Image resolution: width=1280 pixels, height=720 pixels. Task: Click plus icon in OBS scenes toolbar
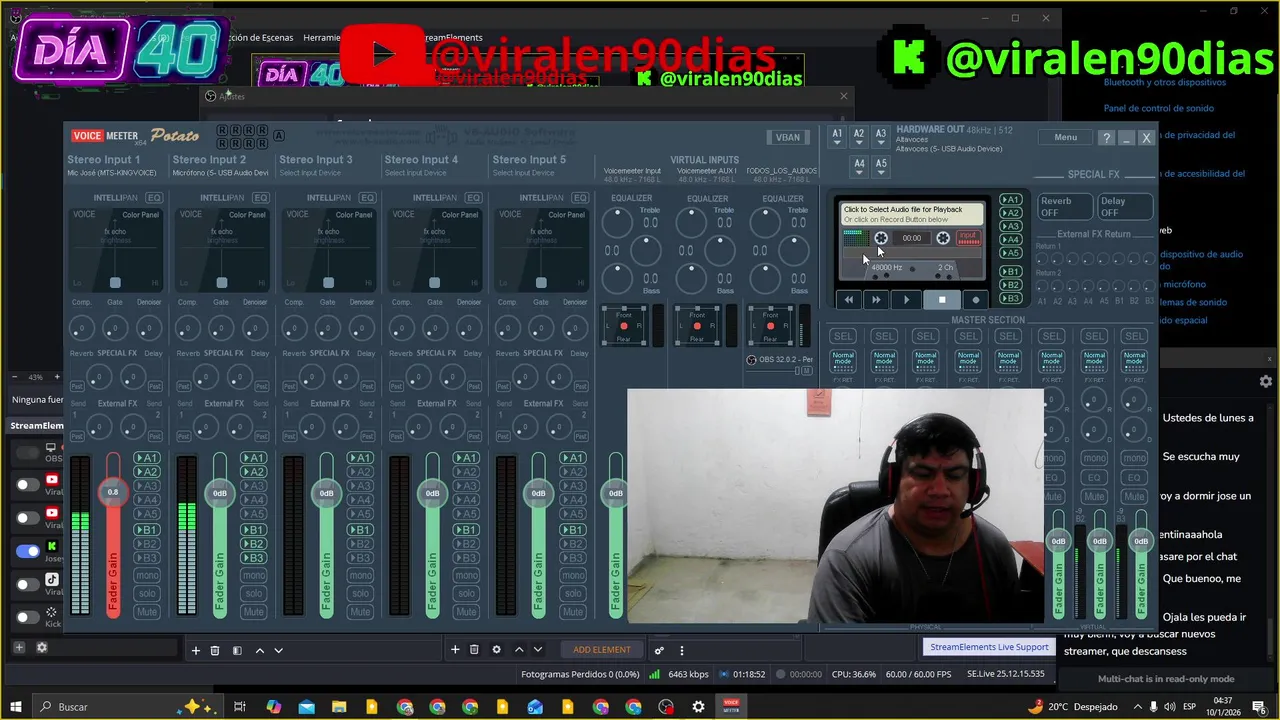[x=196, y=650]
